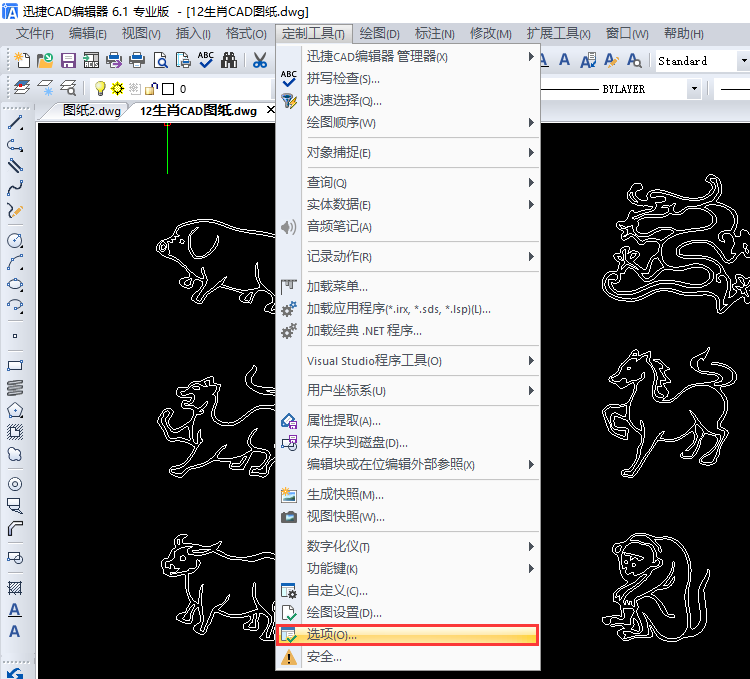The image size is (750, 679).
Task: Expand the 查询(Q) submenu
Action: pos(408,182)
